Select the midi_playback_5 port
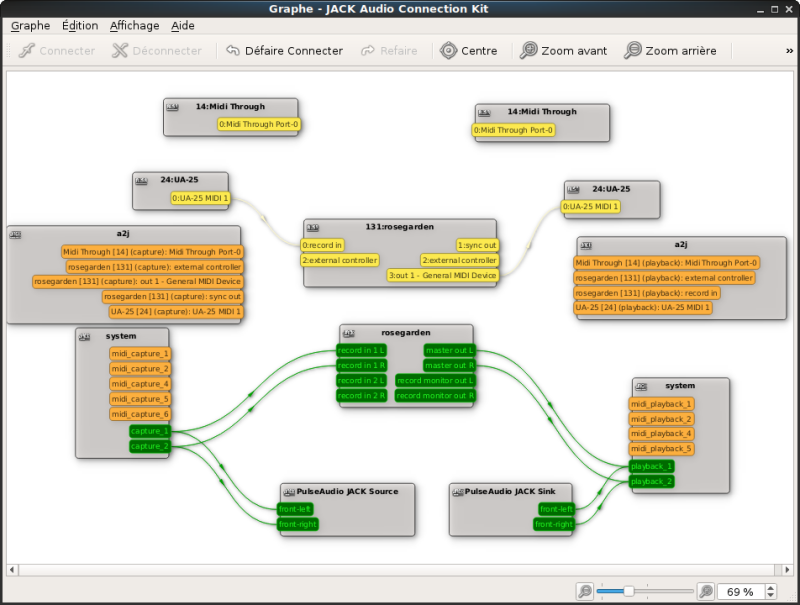Image resolution: width=800 pixels, height=605 pixels. pyautogui.click(x=661, y=449)
